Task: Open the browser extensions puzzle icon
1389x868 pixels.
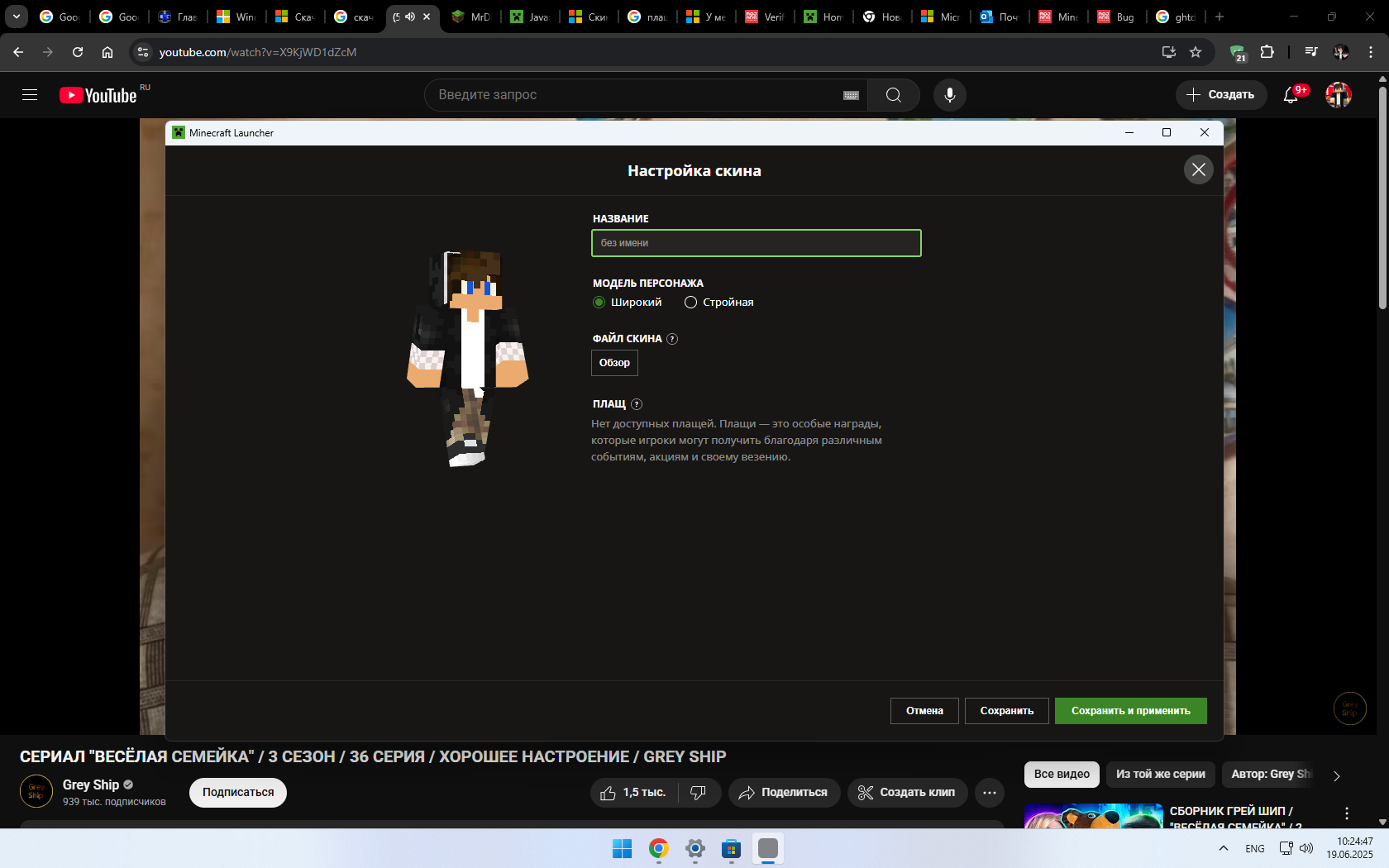Action: pos(1267,52)
